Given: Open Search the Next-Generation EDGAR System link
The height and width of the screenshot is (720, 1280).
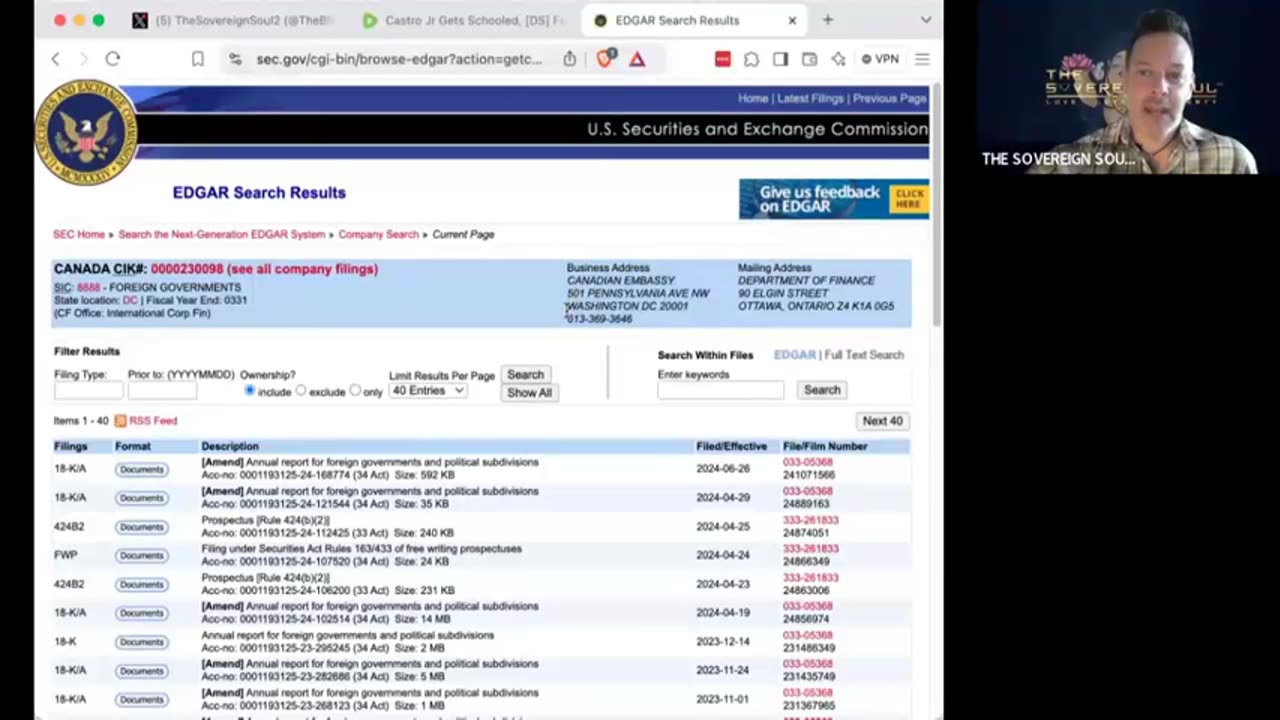Looking at the screenshot, I should pyautogui.click(x=222, y=234).
